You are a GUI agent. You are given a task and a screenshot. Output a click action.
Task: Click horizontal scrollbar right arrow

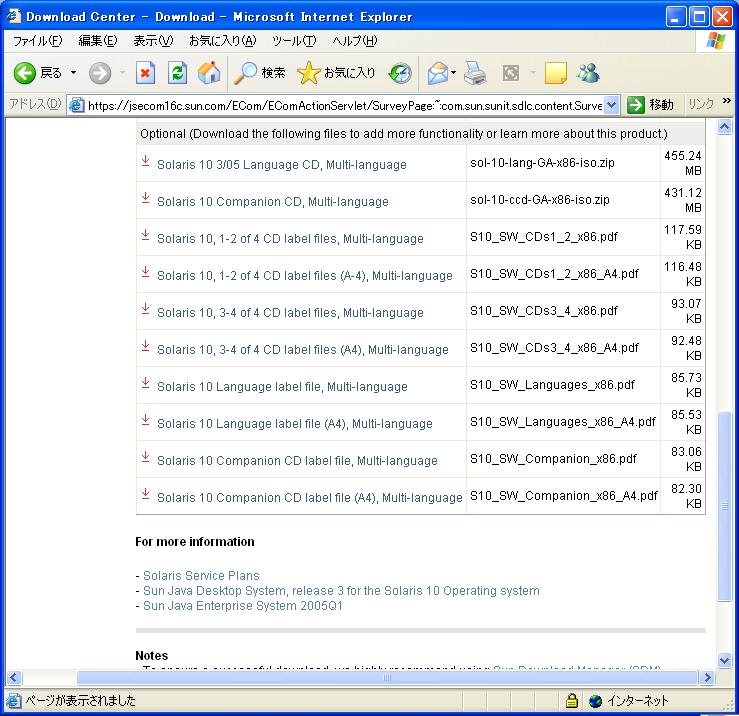tap(707, 678)
